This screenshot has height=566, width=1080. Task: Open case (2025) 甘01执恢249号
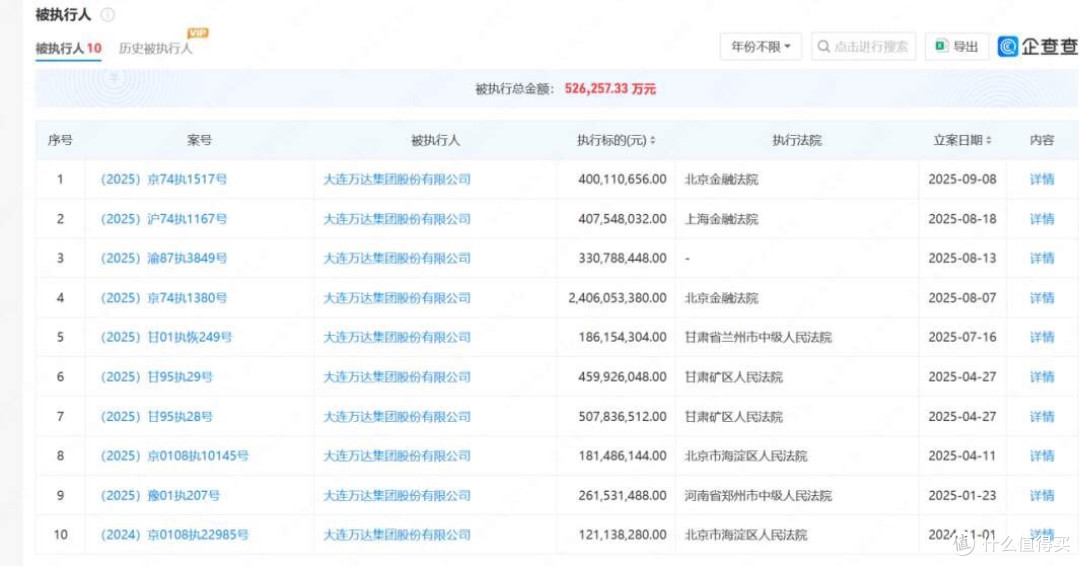[167, 337]
